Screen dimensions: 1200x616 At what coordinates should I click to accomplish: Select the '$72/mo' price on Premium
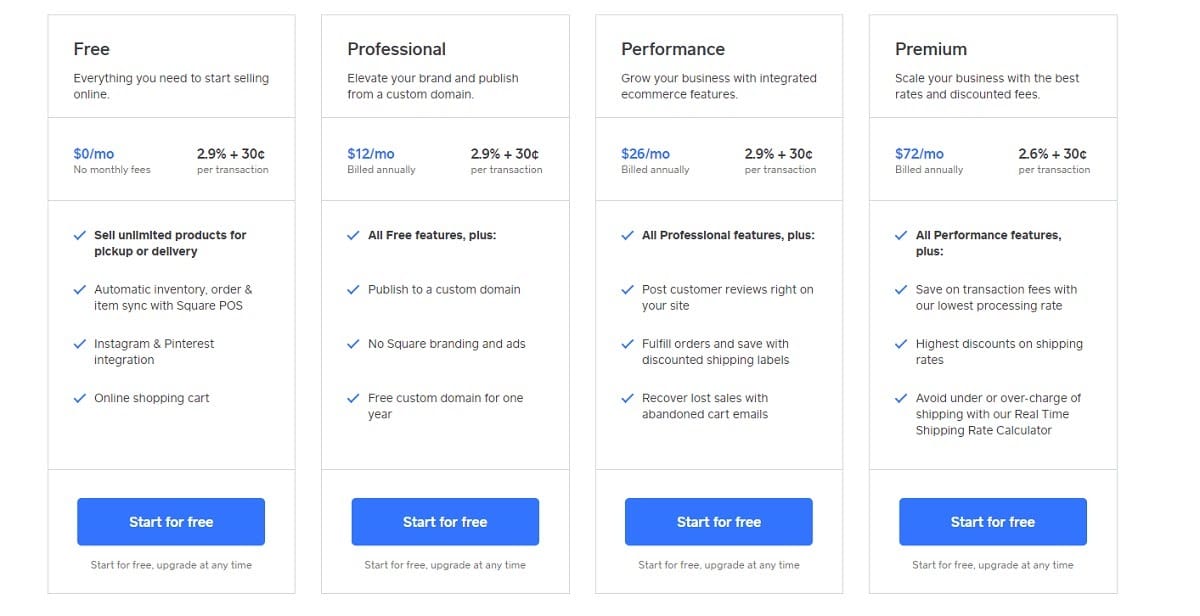coord(918,153)
